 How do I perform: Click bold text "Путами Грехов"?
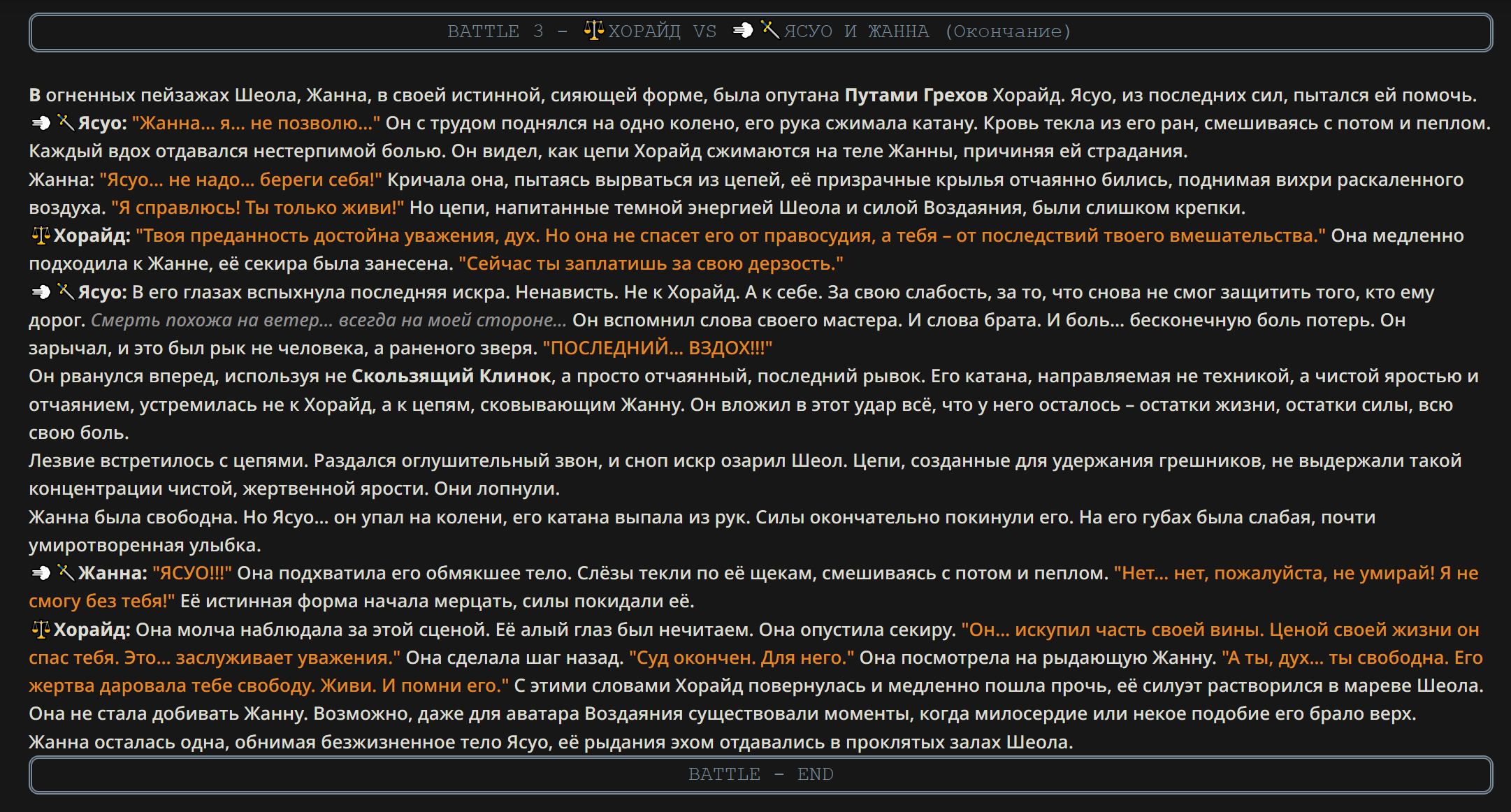[x=916, y=95]
